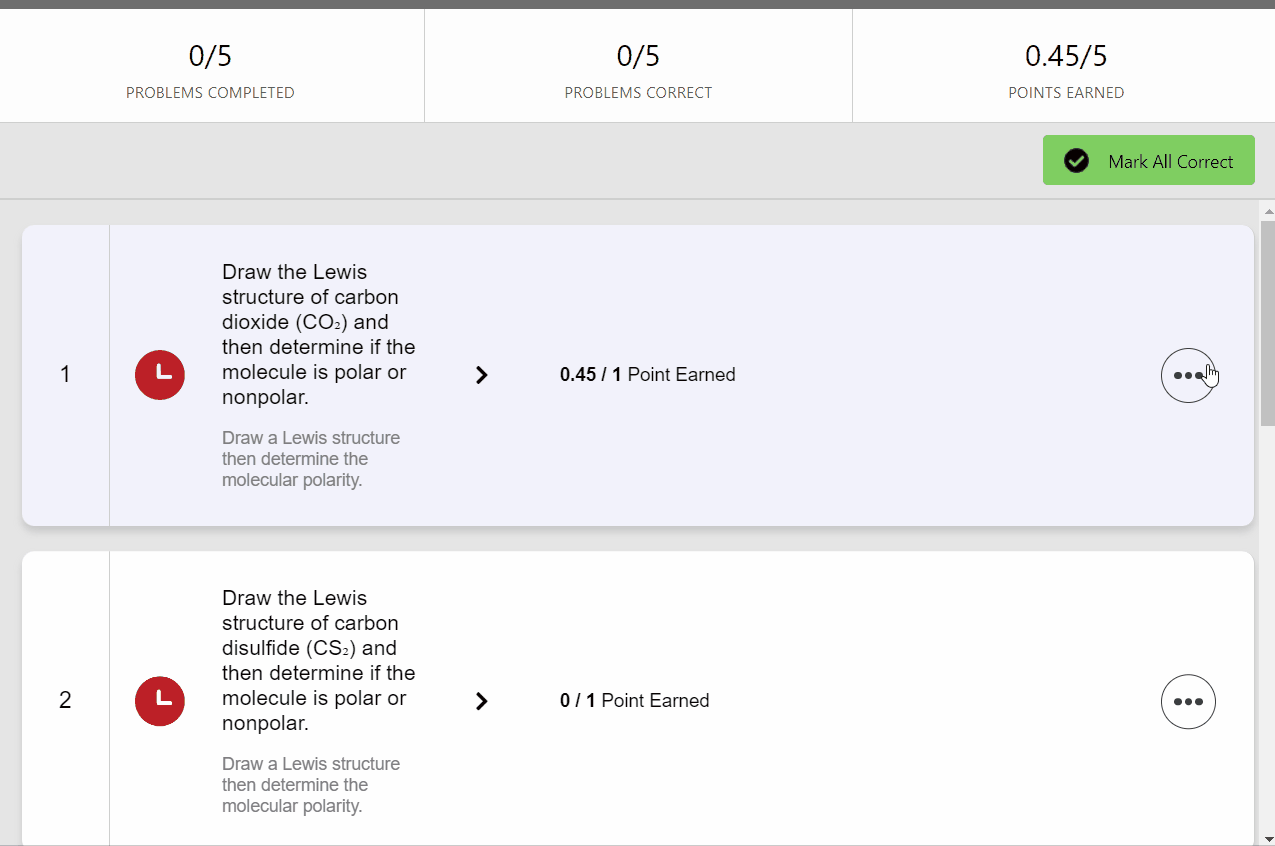Click the PROBLEMS CORRECT counter showing 0/5
This screenshot has width=1275, height=846.
(637, 65)
